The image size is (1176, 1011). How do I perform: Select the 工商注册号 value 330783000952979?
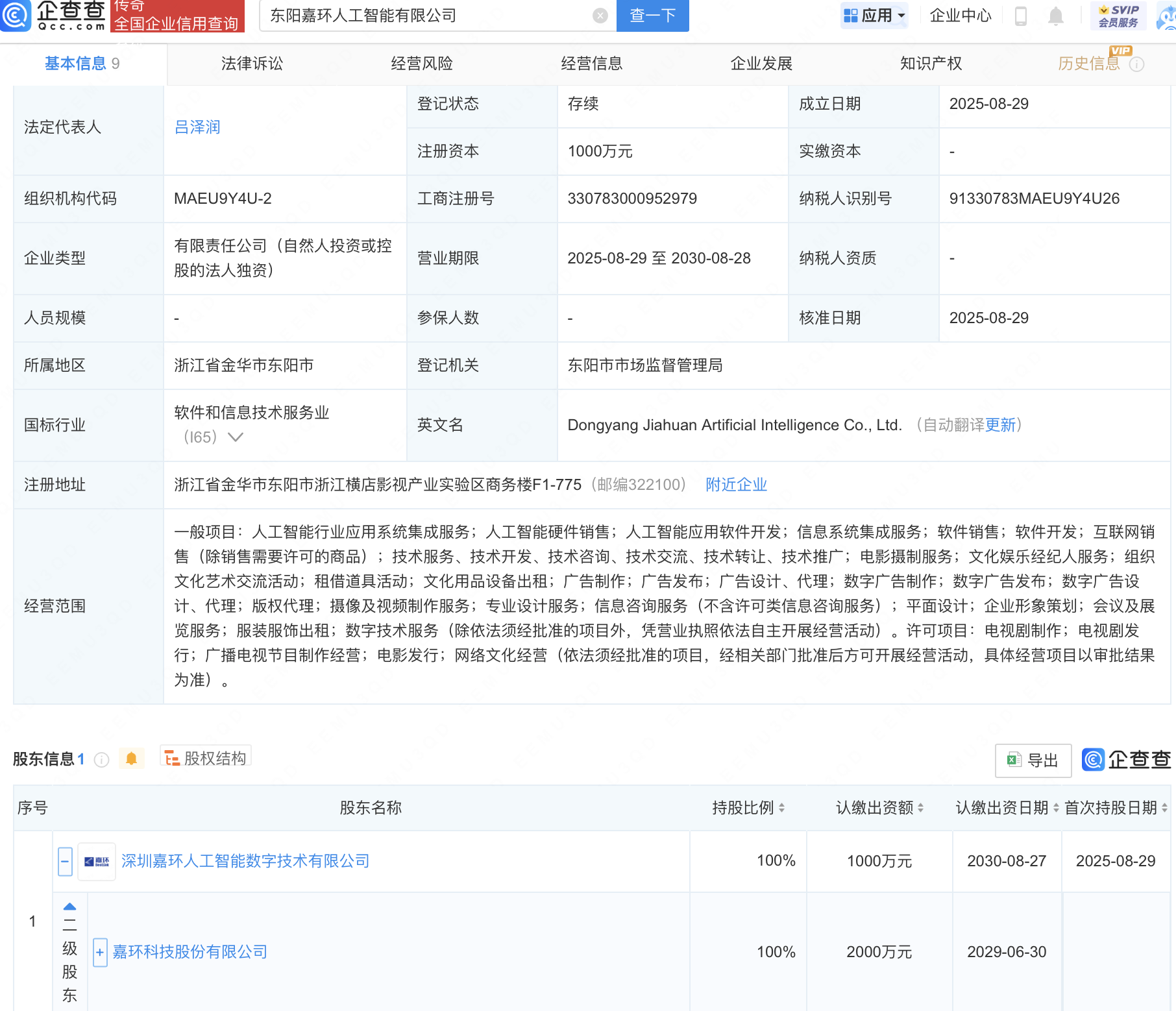coord(632,199)
